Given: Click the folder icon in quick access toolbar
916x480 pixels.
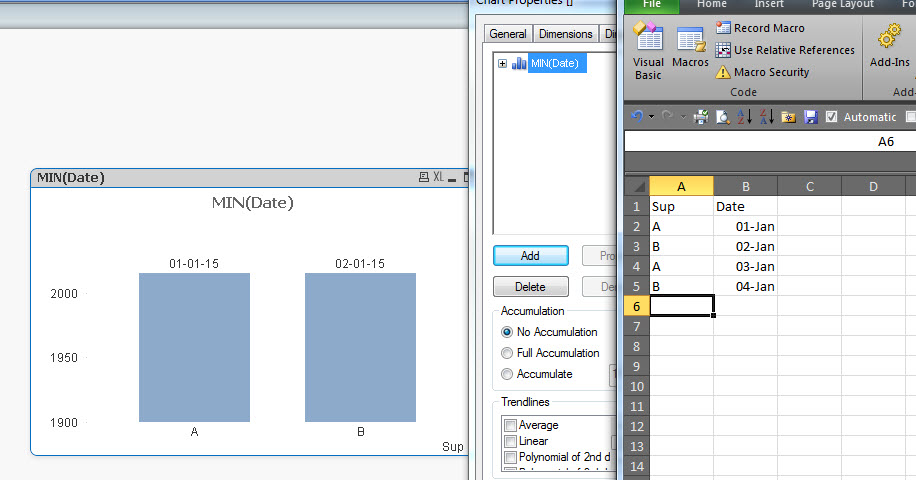Looking at the screenshot, I should point(788,117).
